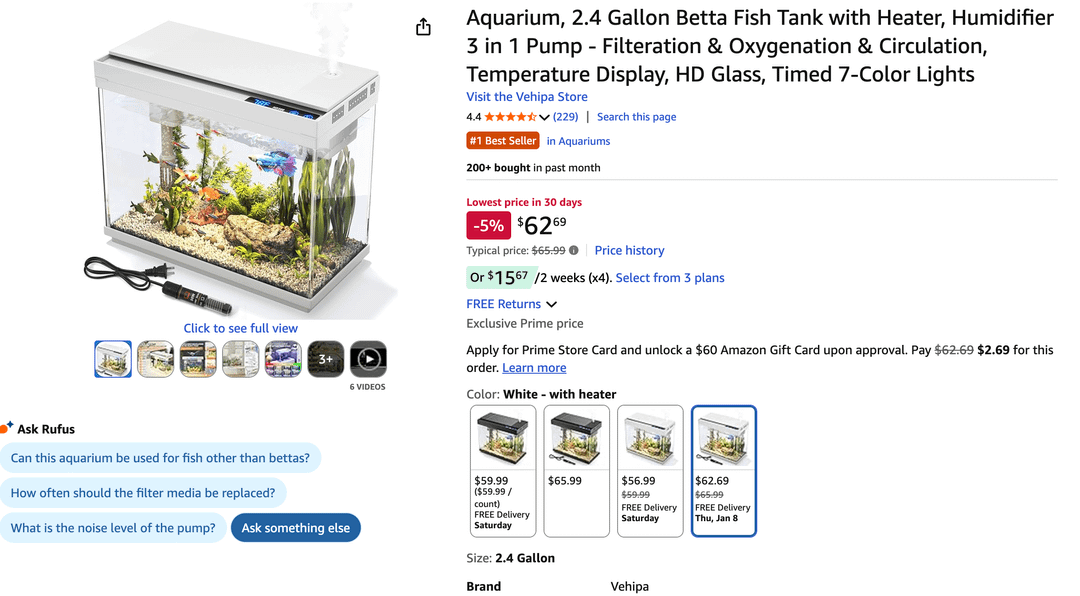Click the star rating icons
This screenshot has width=1080, height=596.
click(510, 117)
